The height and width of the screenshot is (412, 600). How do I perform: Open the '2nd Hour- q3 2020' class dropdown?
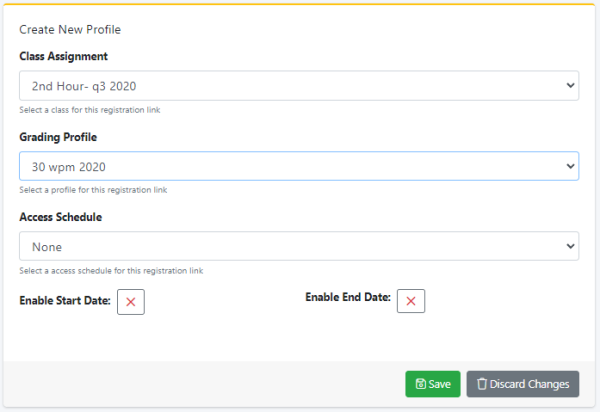pos(299,86)
